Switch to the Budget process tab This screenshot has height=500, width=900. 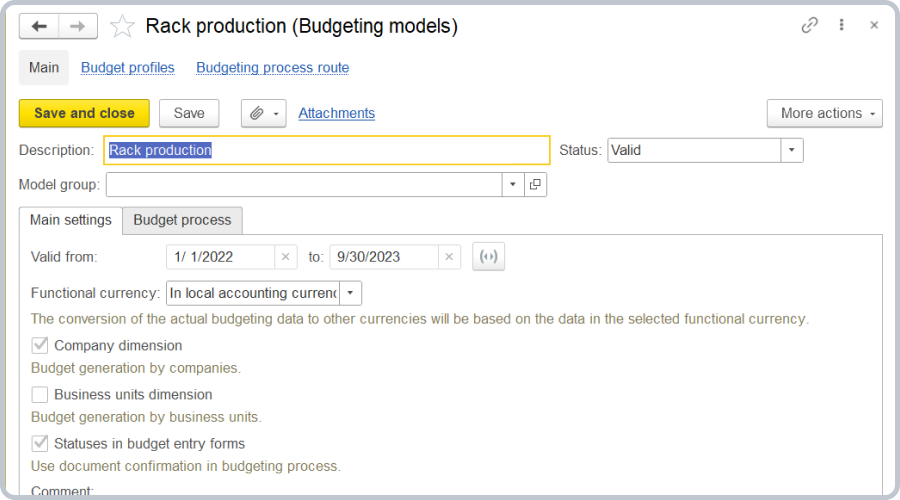coord(182,220)
